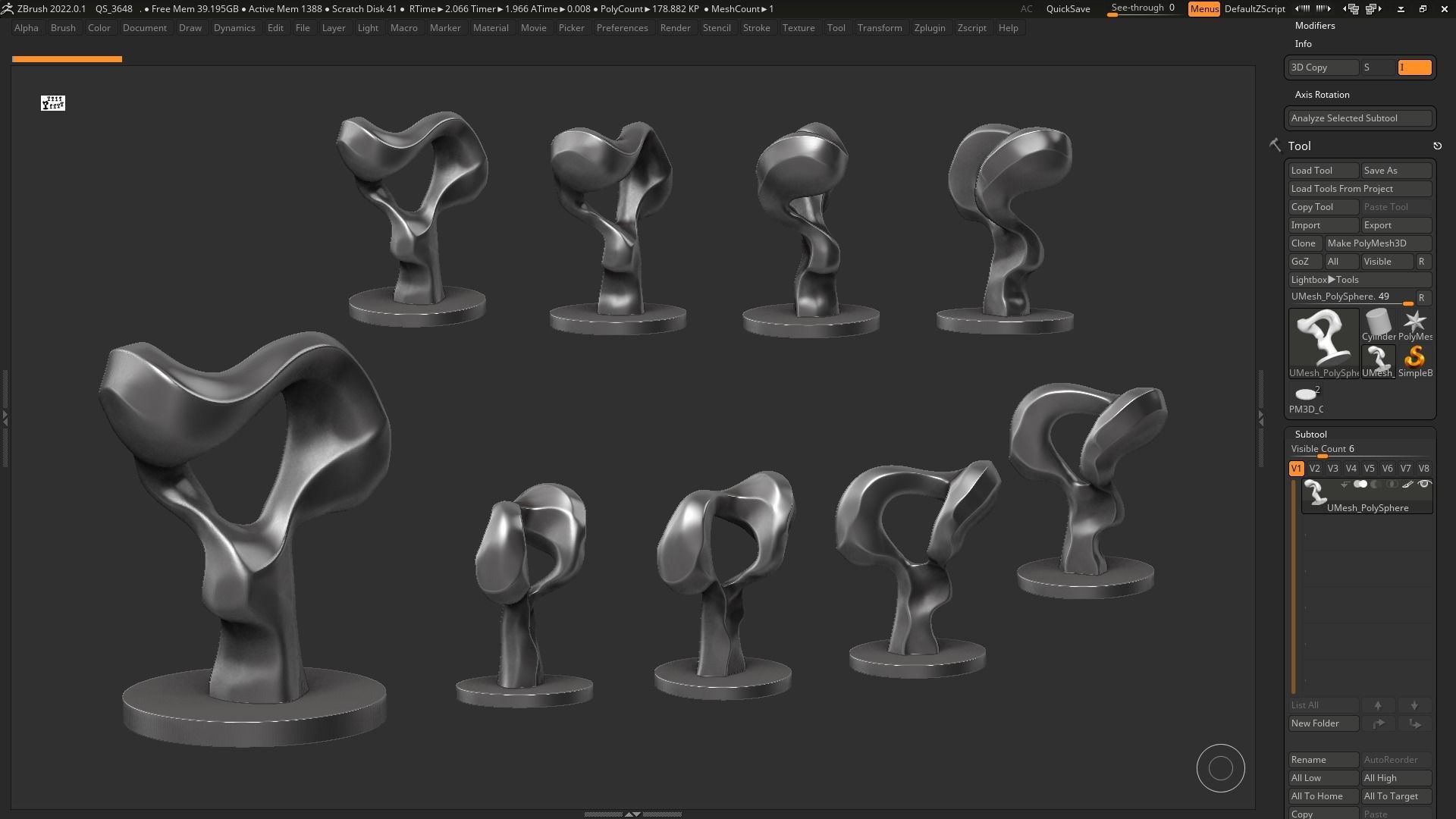Expand the Modifiers section

[1315, 26]
